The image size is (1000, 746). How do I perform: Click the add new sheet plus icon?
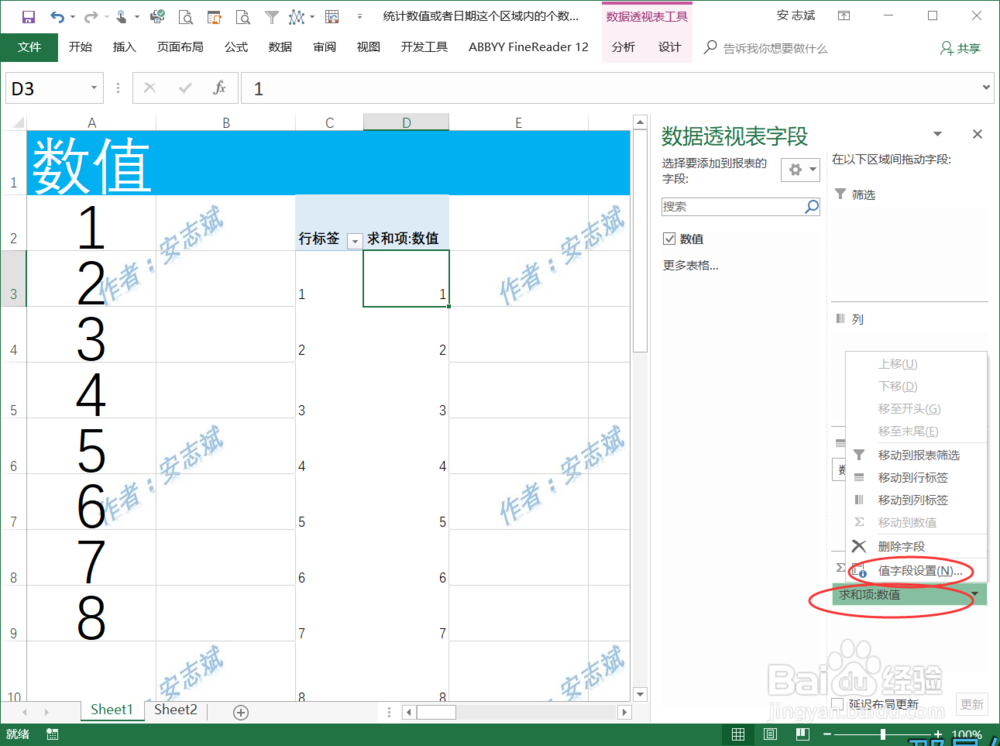(240, 712)
